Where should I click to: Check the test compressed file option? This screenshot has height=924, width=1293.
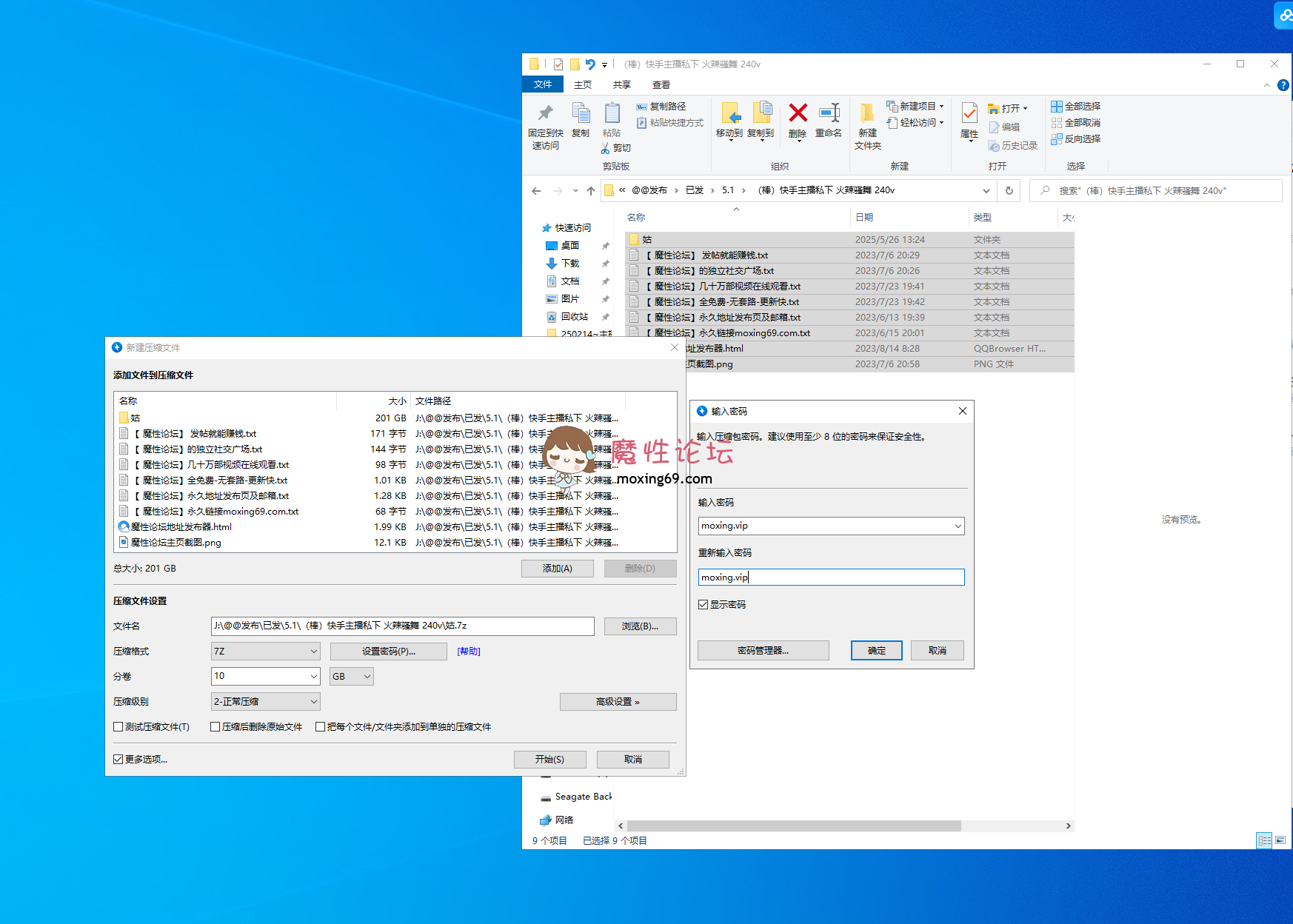click(x=118, y=727)
